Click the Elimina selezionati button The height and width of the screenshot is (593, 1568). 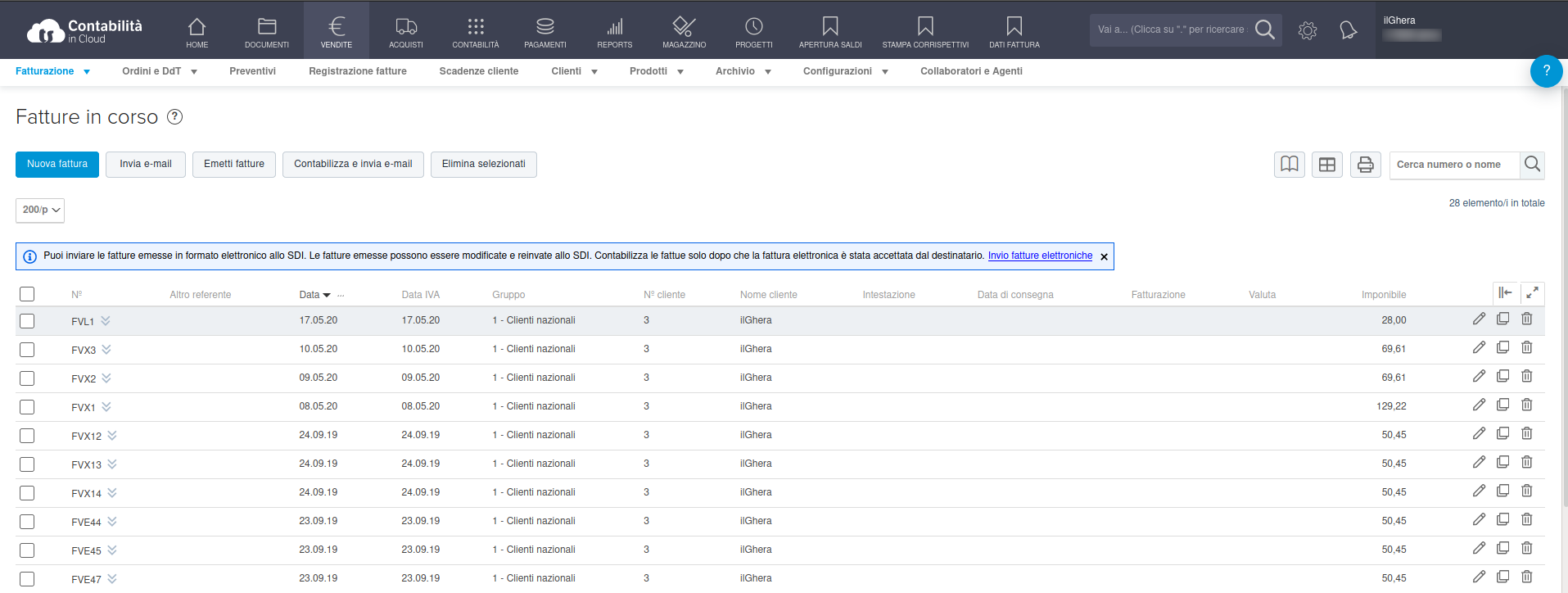click(x=484, y=165)
